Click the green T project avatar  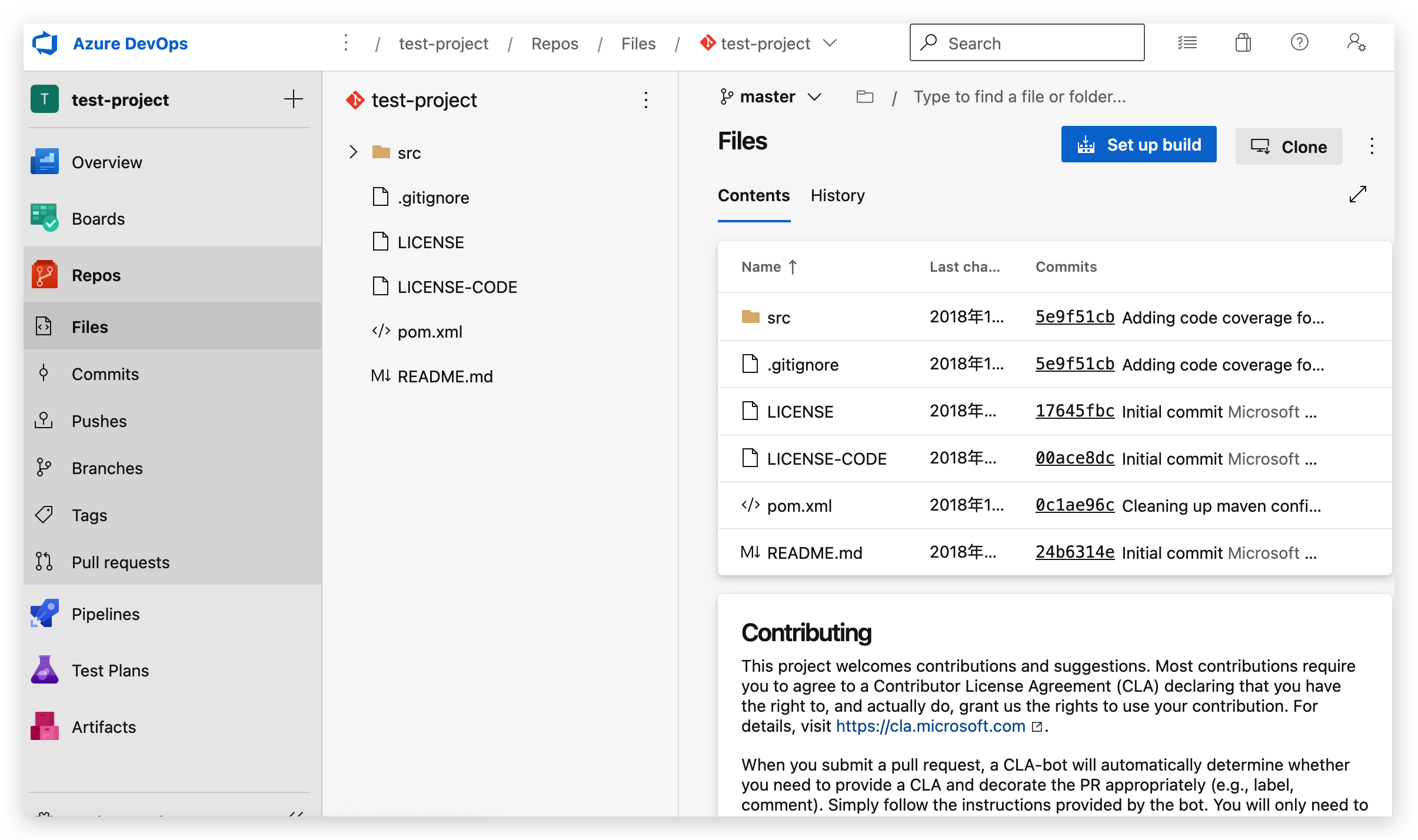pyautogui.click(x=45, y=99)
